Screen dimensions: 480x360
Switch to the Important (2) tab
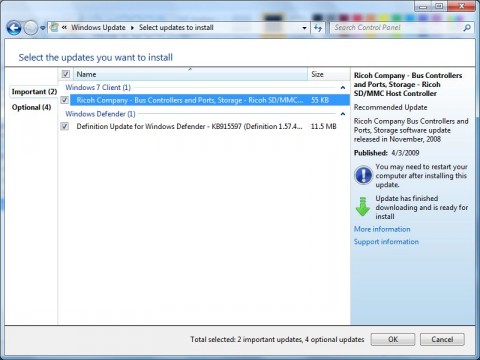tap(34, 92)
